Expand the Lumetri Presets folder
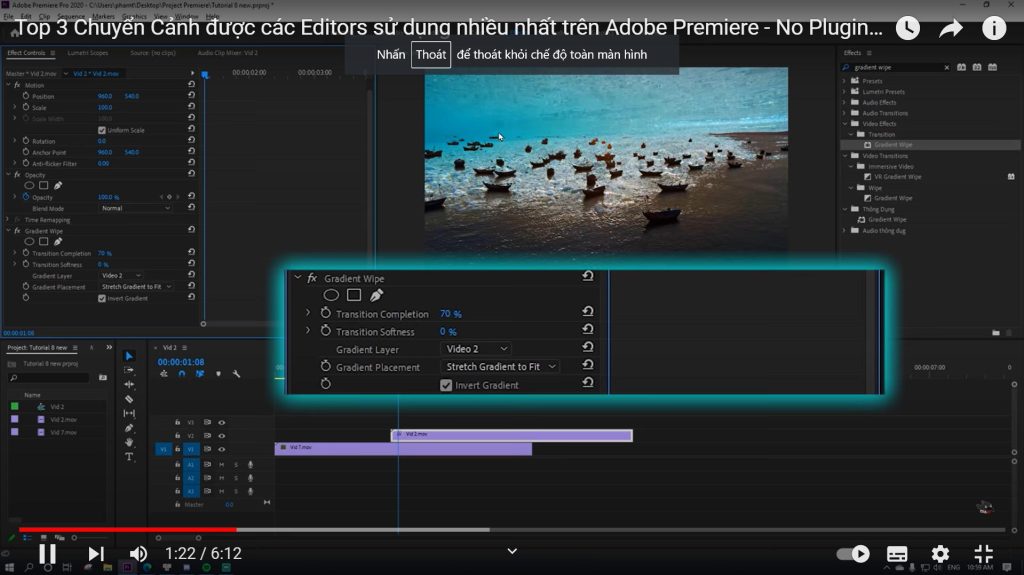1024x575 pixels. (844, 92)
